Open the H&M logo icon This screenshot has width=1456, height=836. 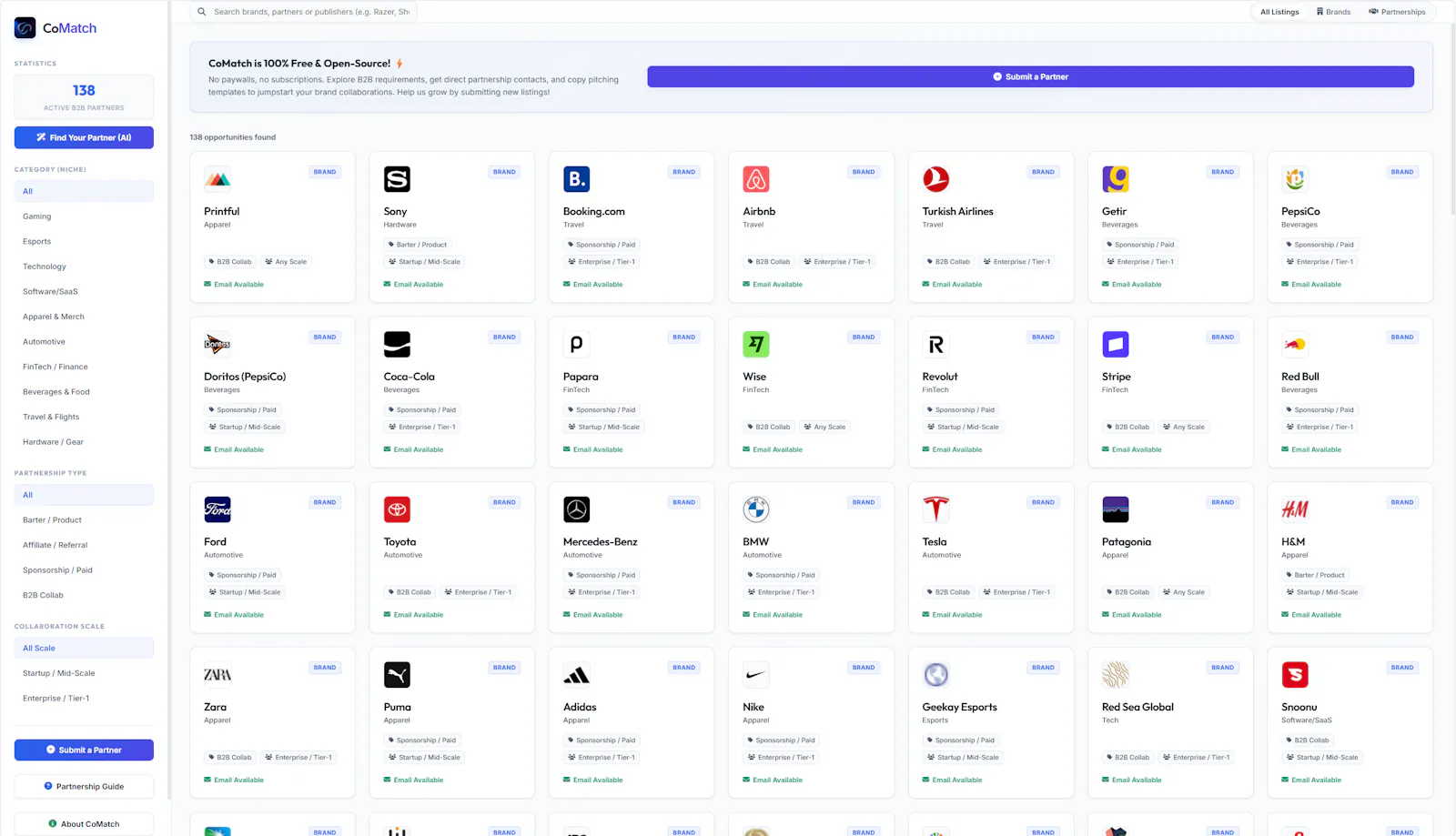coord(1295,509)
